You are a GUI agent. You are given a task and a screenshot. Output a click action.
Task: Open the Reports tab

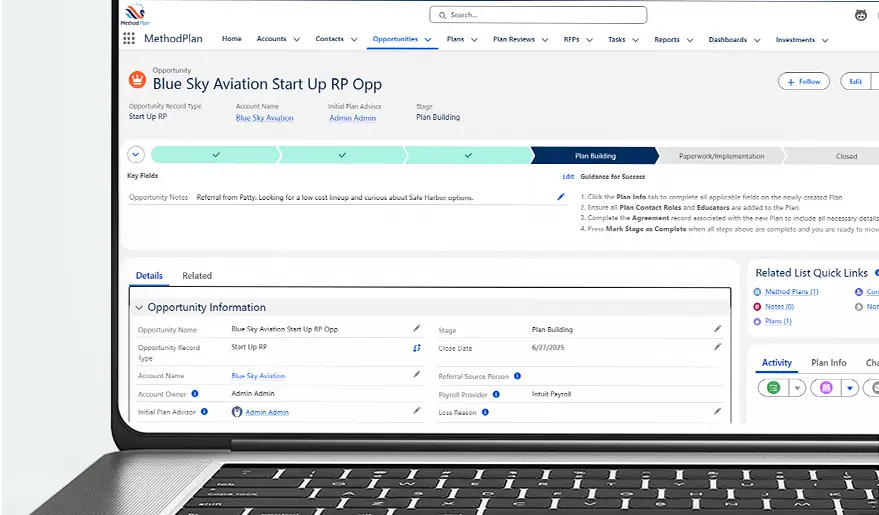[x=667, y=40]
